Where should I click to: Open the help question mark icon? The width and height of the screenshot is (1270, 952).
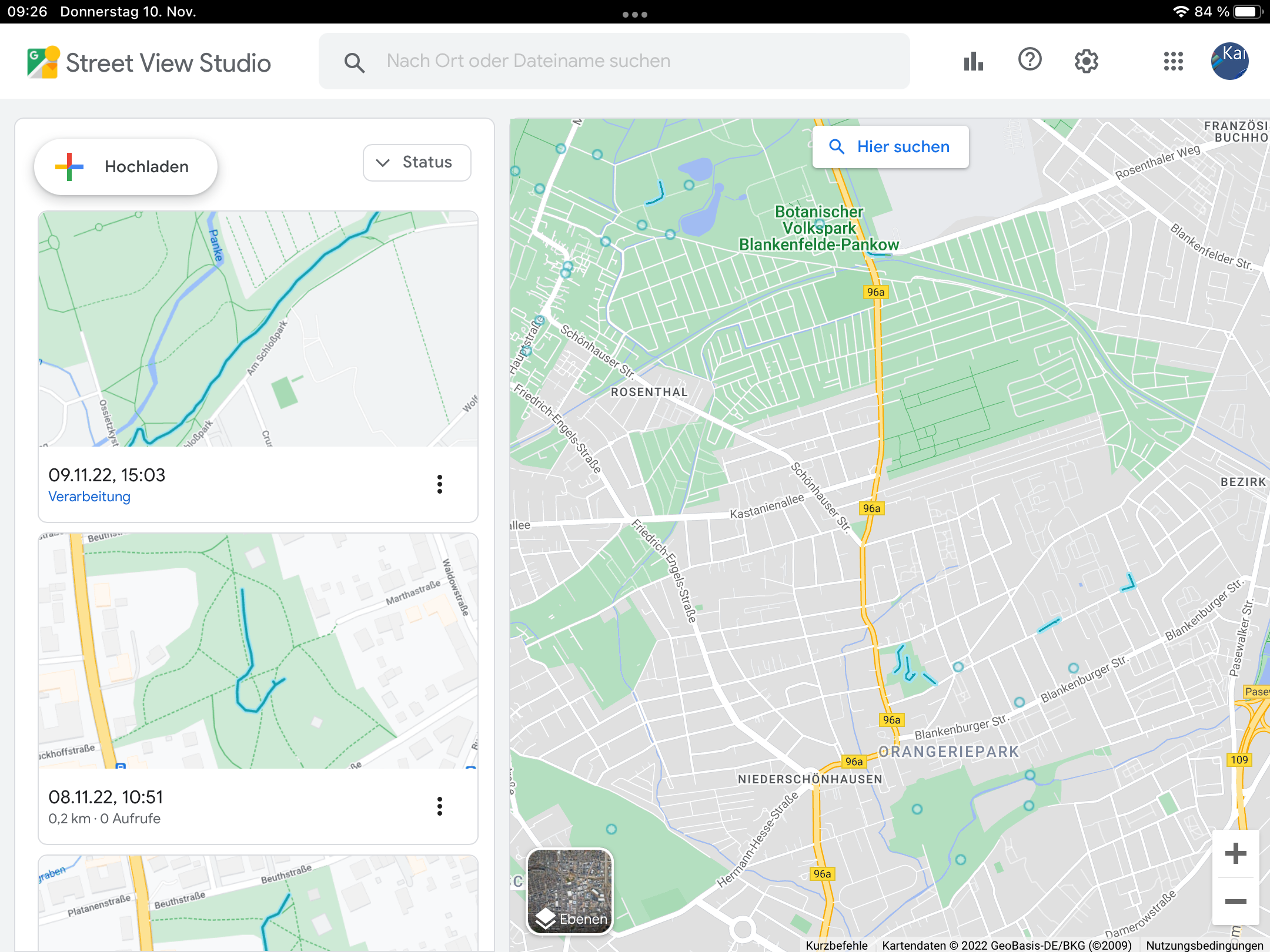coord(1030,59)
